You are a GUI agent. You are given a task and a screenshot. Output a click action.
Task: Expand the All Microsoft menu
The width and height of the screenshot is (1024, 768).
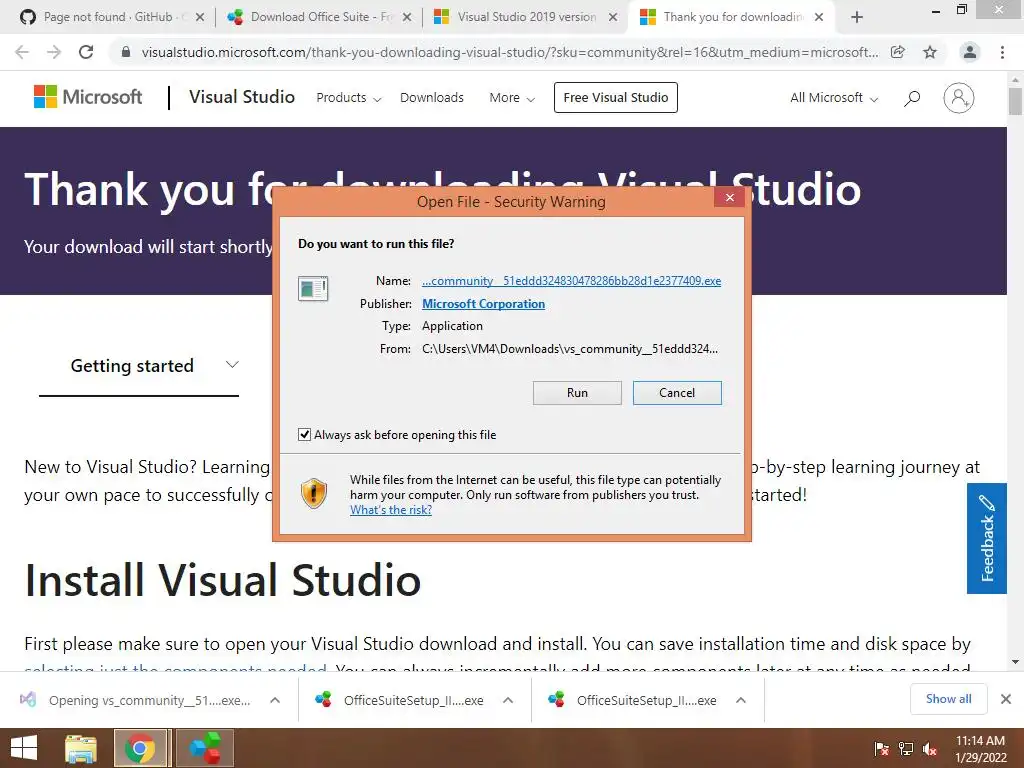[834, 98]
